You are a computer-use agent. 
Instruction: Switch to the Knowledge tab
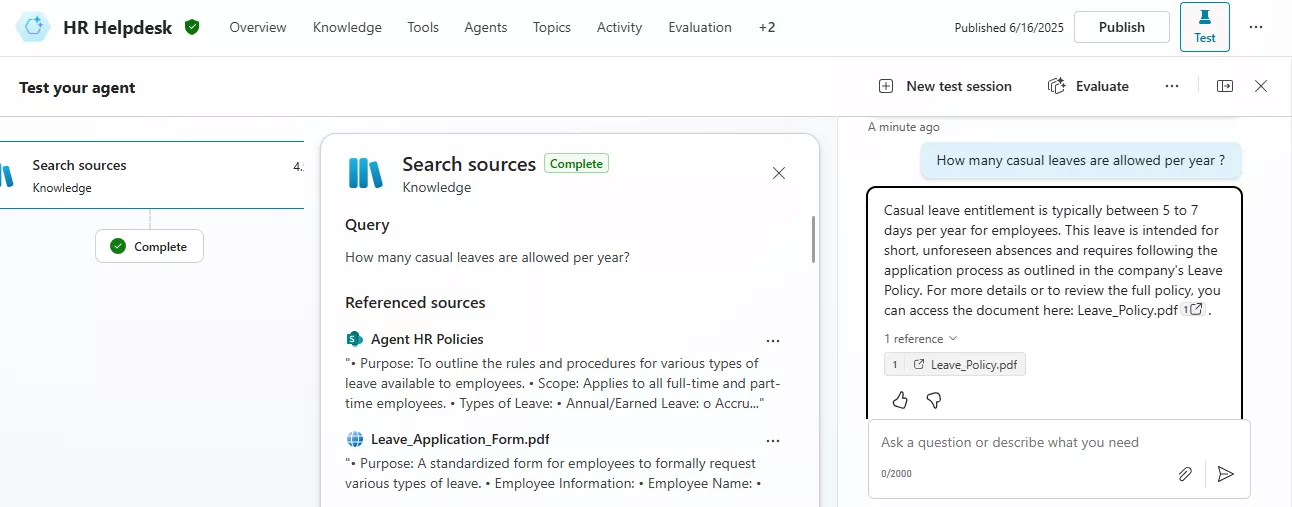(x=347, y=27)
